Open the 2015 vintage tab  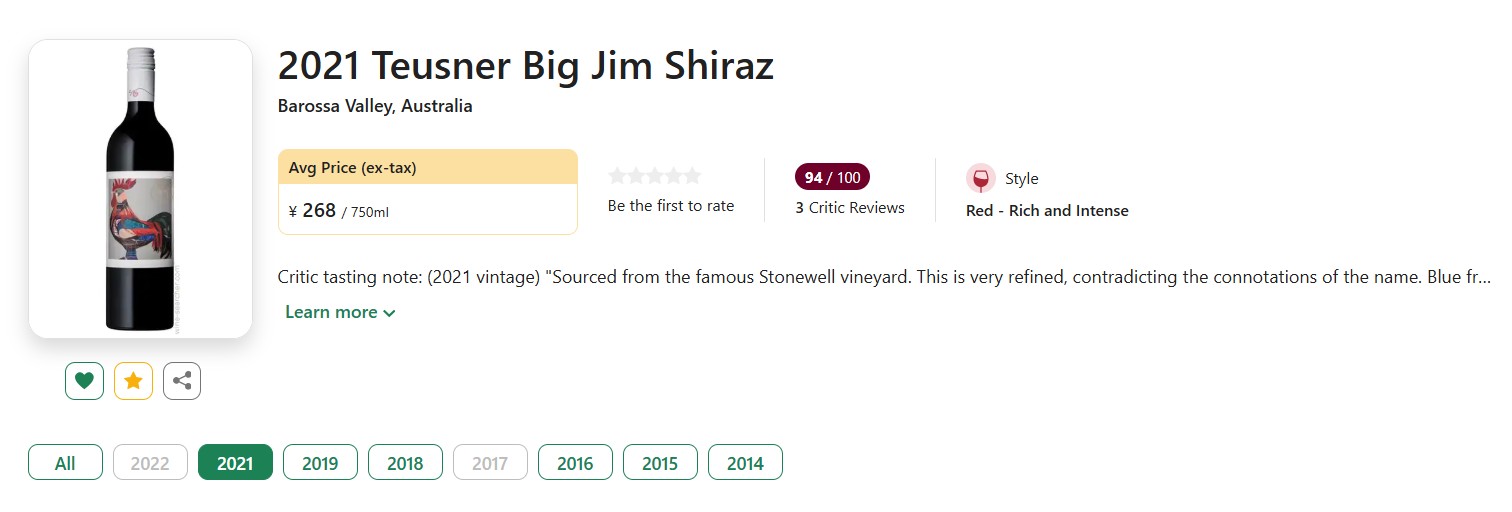tap(660, 463)
